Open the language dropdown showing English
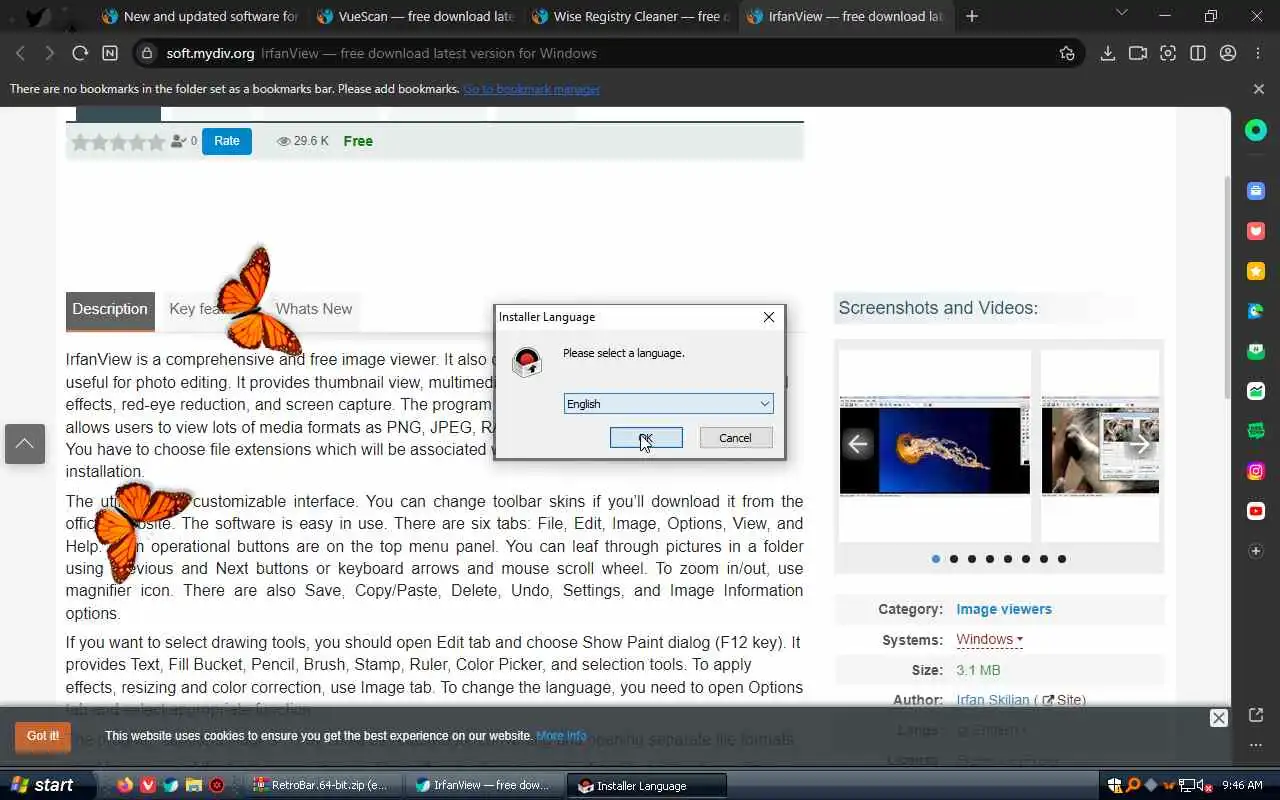The width and height of the screenshot is (1280, 800). pos(668,404)
